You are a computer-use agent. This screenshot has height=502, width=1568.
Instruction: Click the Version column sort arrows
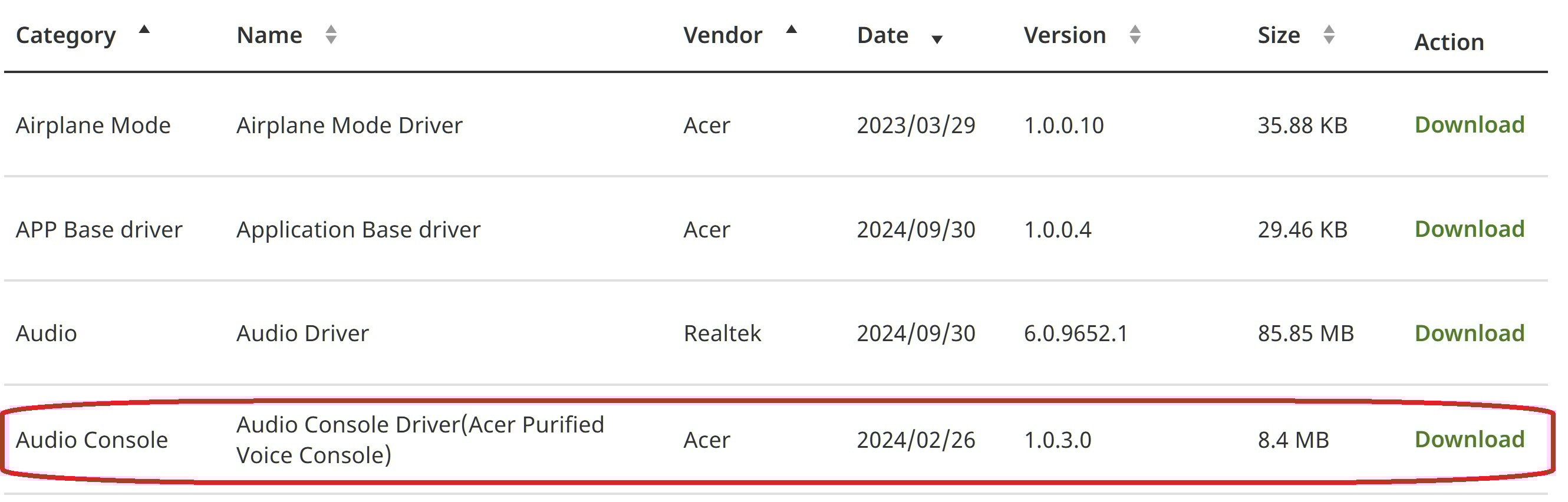(1135, 35)
